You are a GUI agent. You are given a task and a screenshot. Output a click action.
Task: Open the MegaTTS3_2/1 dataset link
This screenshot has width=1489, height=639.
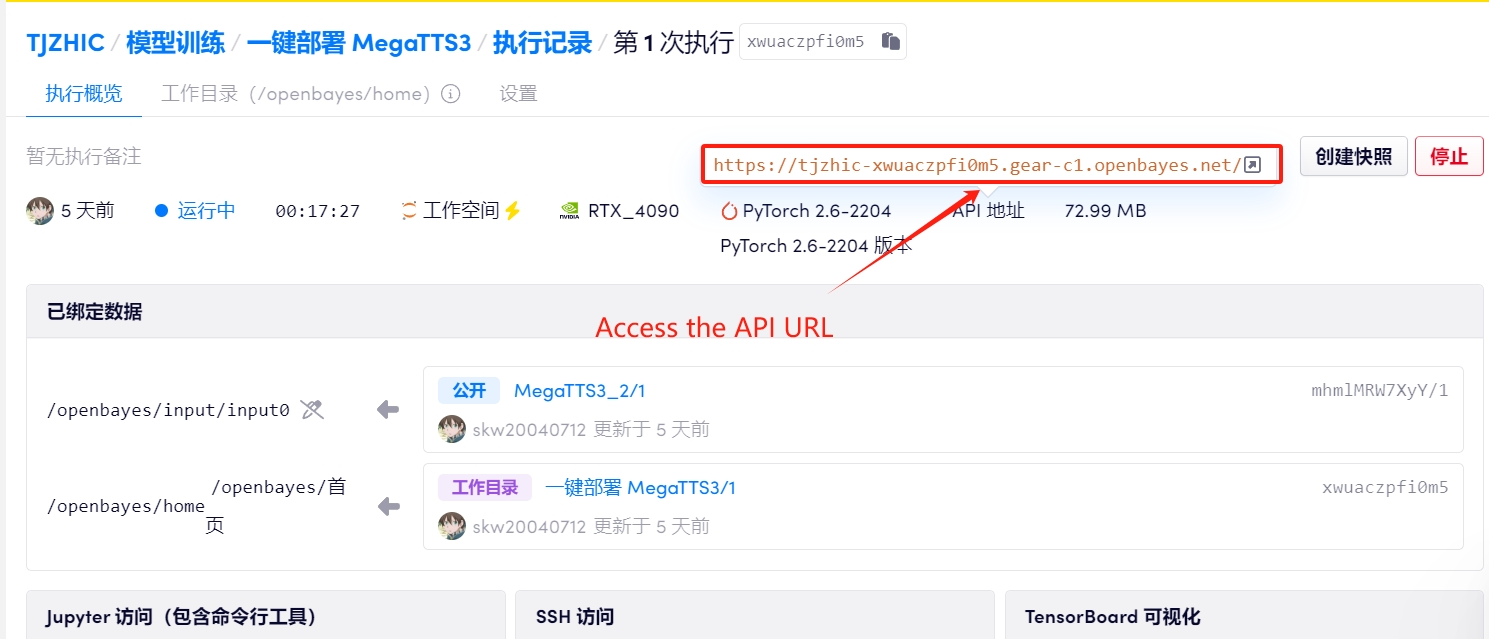coord(579,391)
